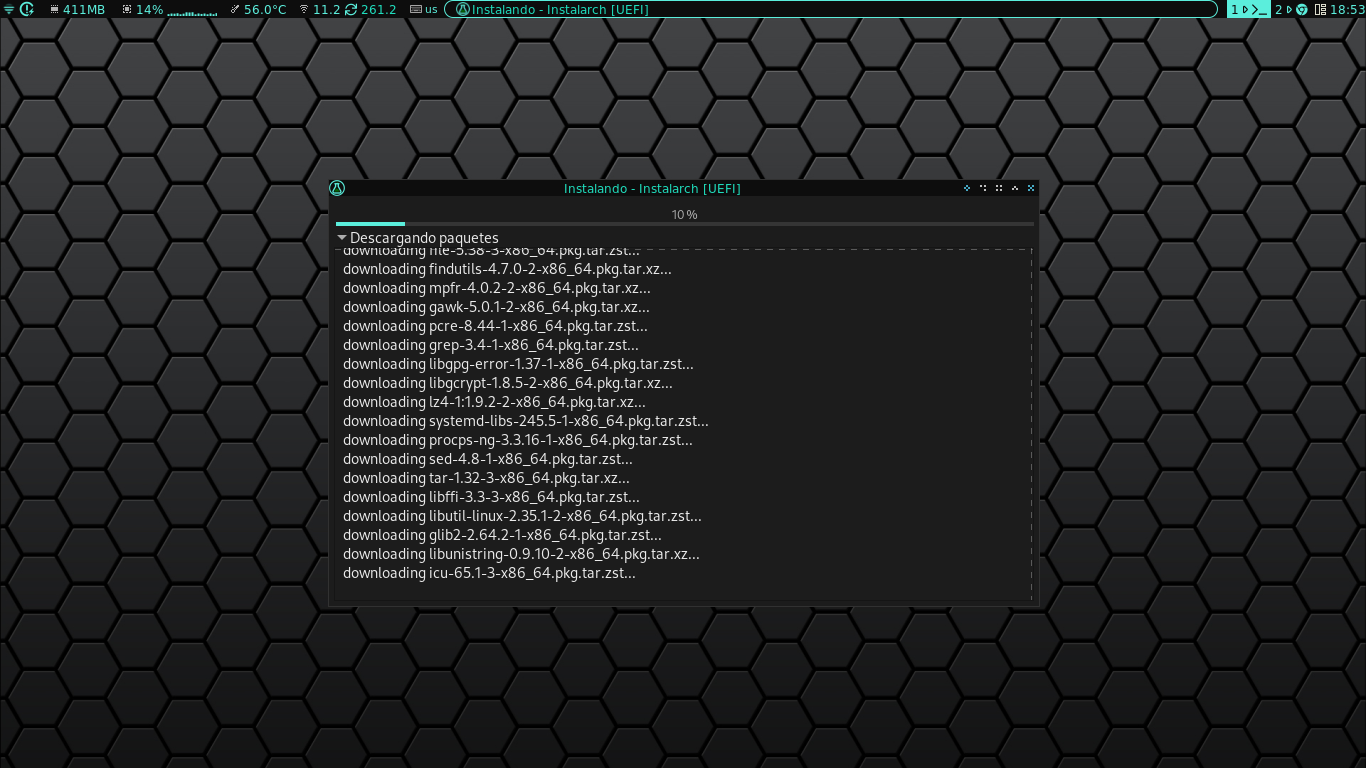Click the 18:53 clock

[x=1347, y=9]
